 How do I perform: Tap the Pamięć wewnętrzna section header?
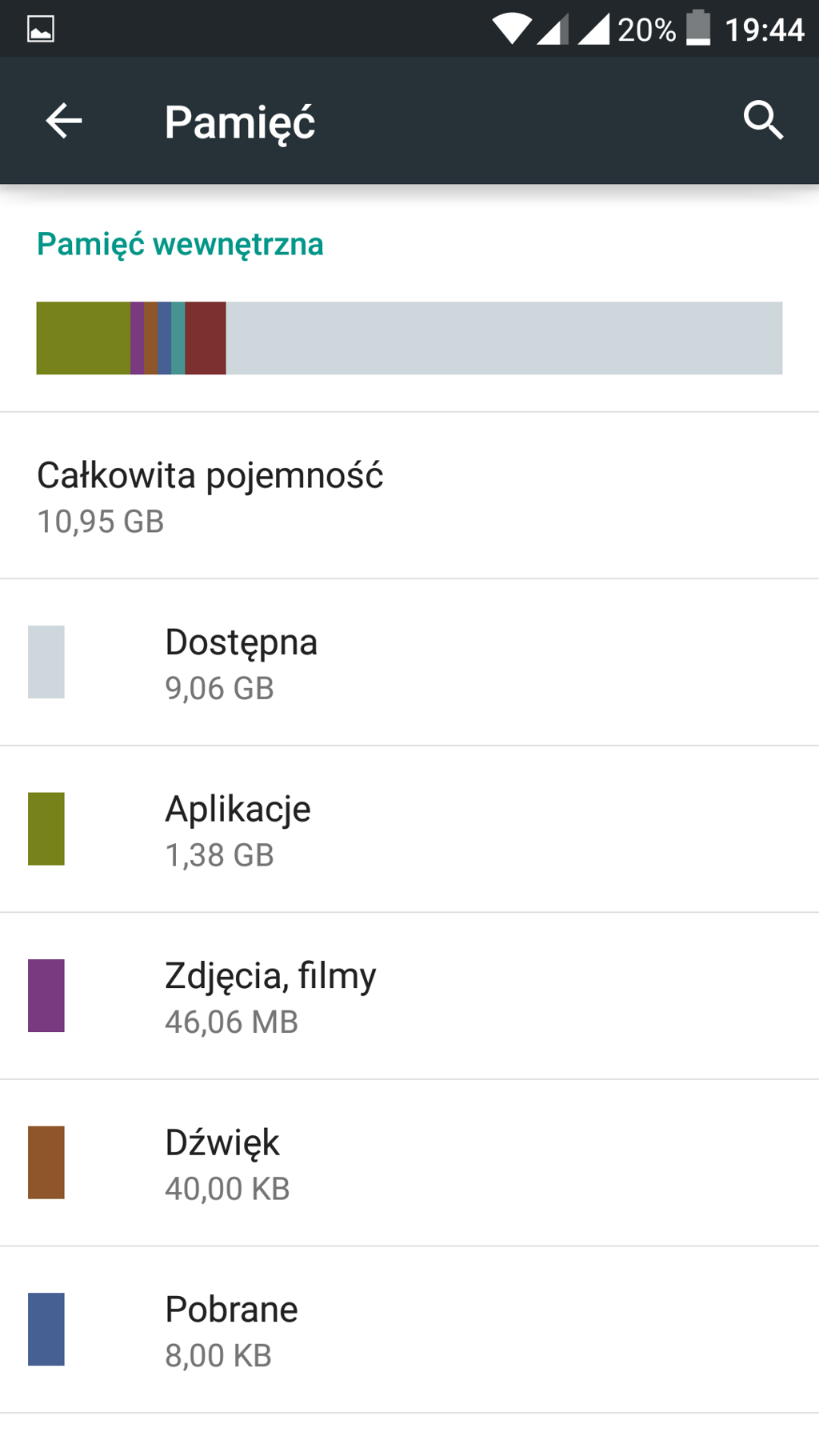click(180, 245)
